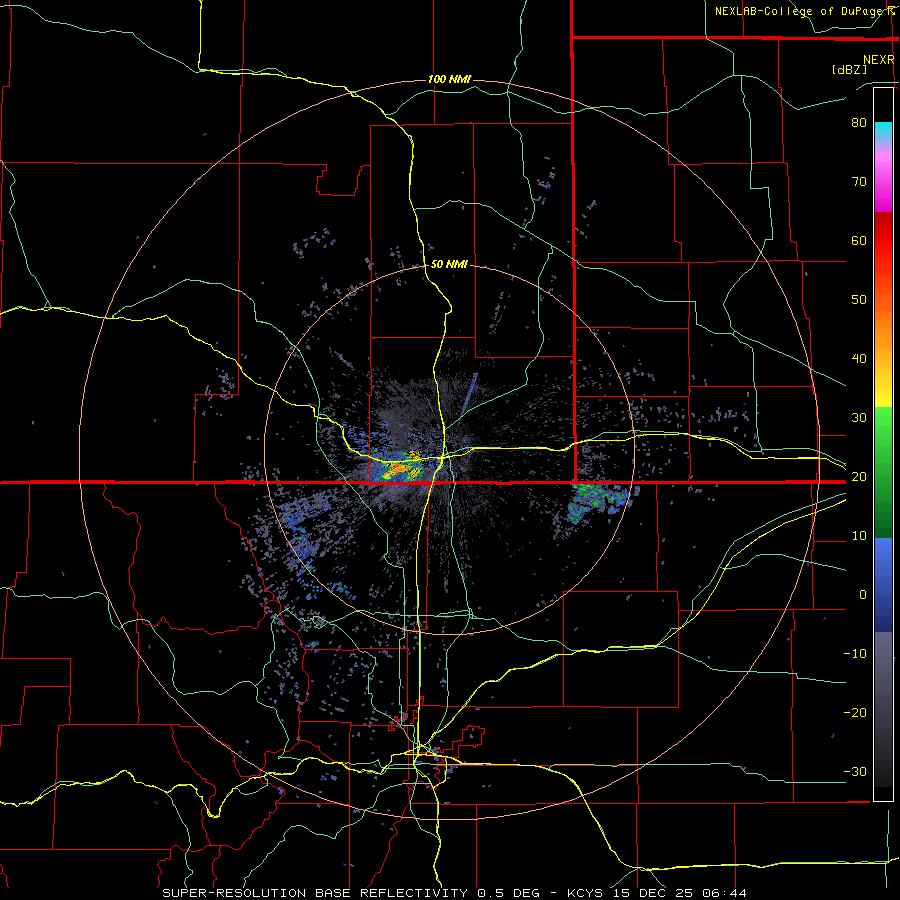The width and height of the screenshot is (900, 900).
Task: Click the -20 dBZ value on the scale
Action: click(855, 713)
